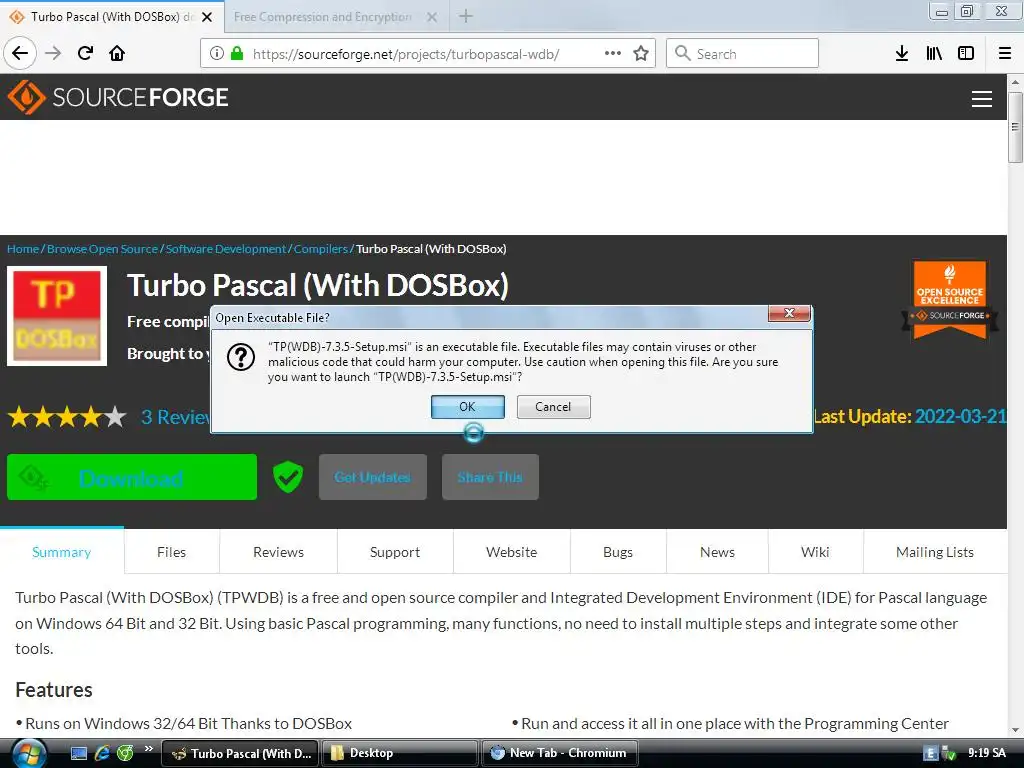The width and height of the screenshot is (1024, 768).
Task: Open the Website tab
Action: point(511,552)
